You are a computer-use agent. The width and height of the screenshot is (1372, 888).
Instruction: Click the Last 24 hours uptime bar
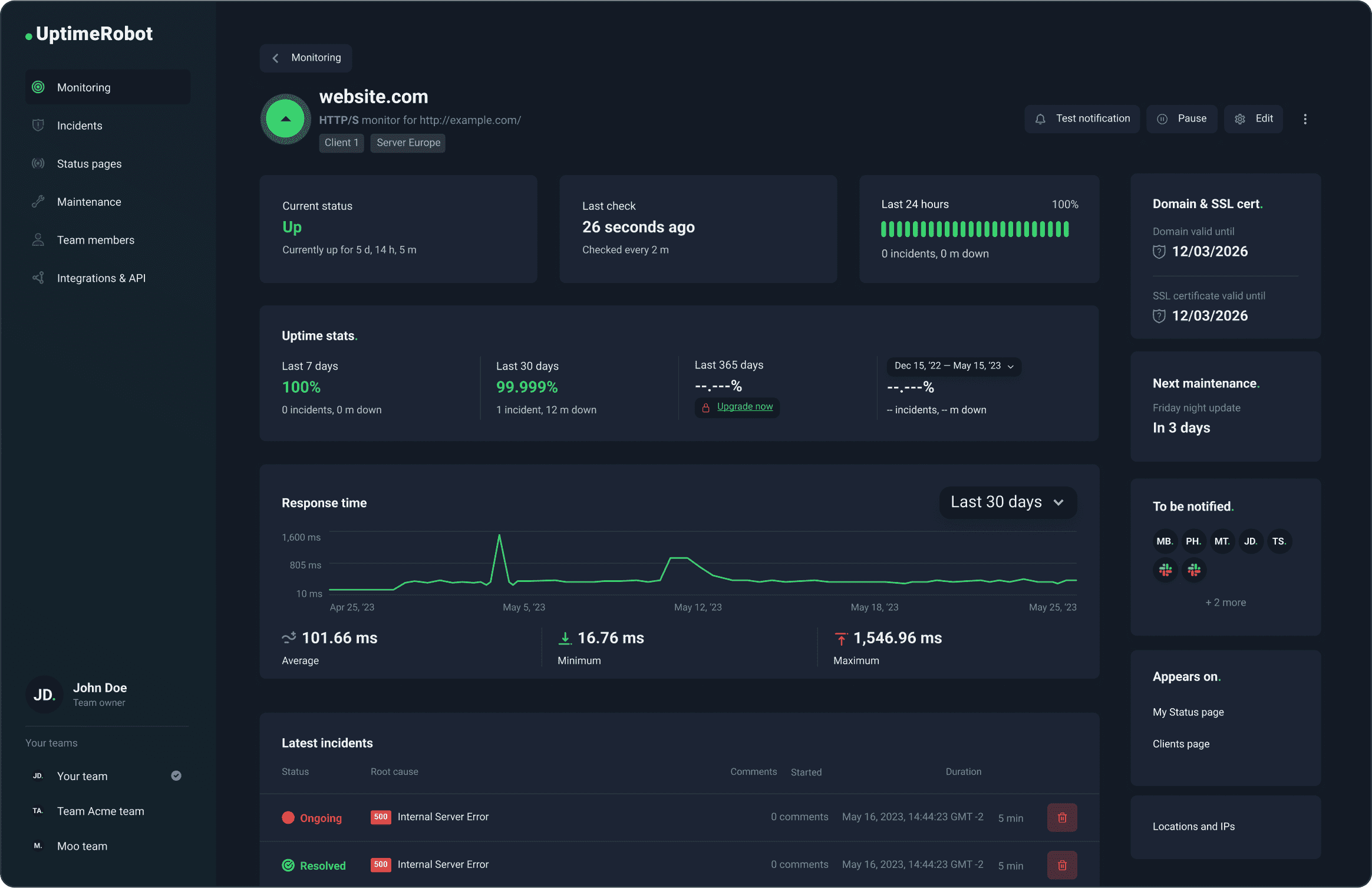975,230
